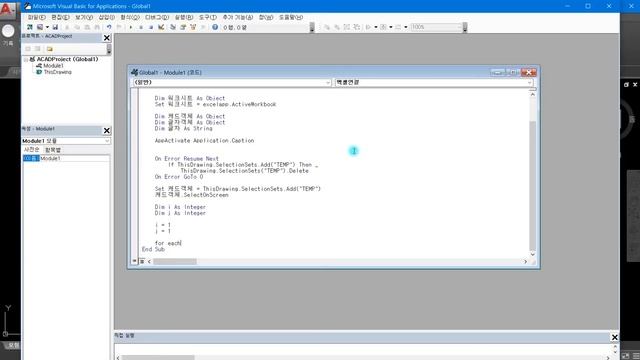
Task: Click the 'AppActivate Application.Caption' line
Action: pyautogui.click(x=204, y=140)
